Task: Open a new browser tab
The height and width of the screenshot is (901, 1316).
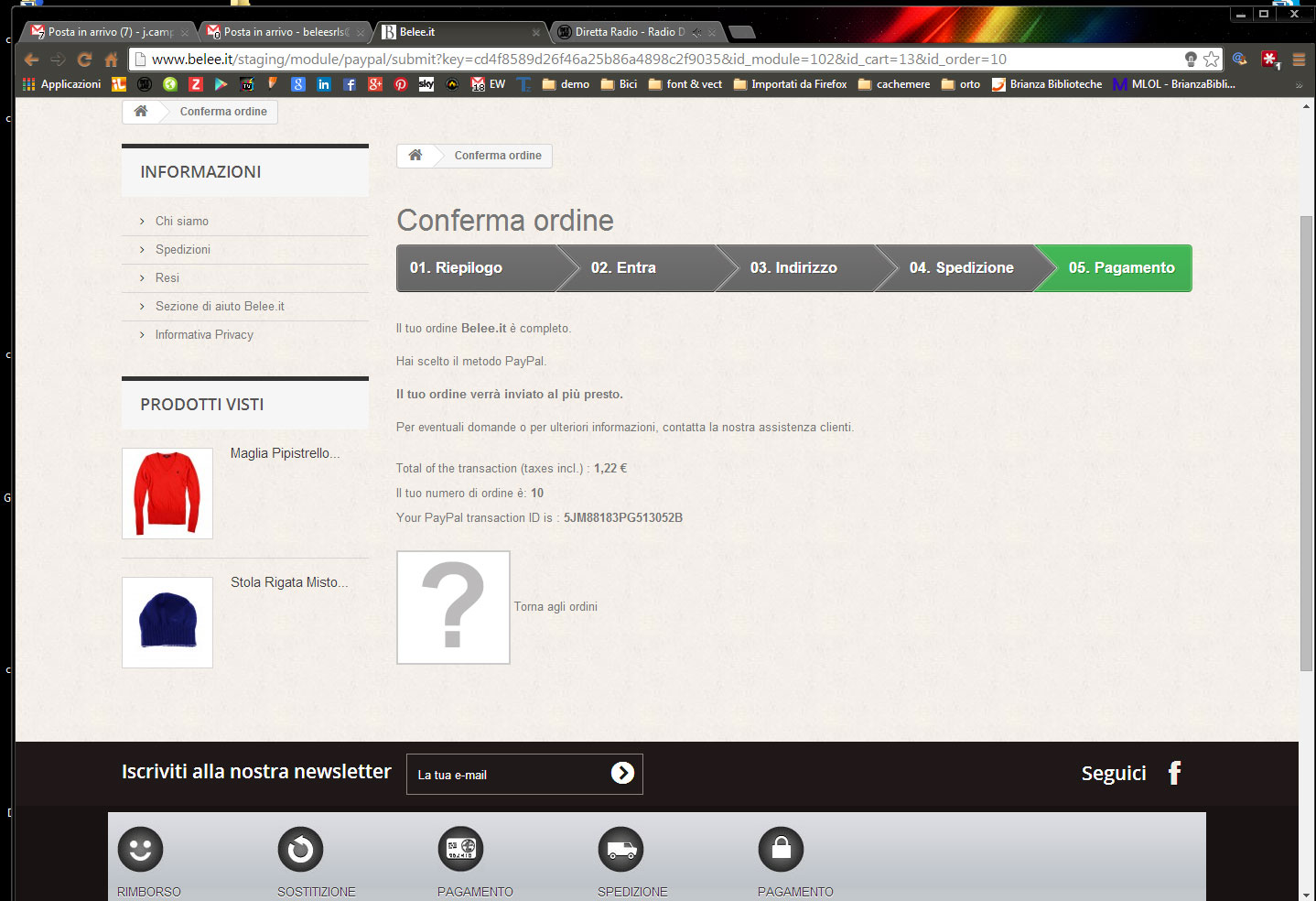Action: 742,32
